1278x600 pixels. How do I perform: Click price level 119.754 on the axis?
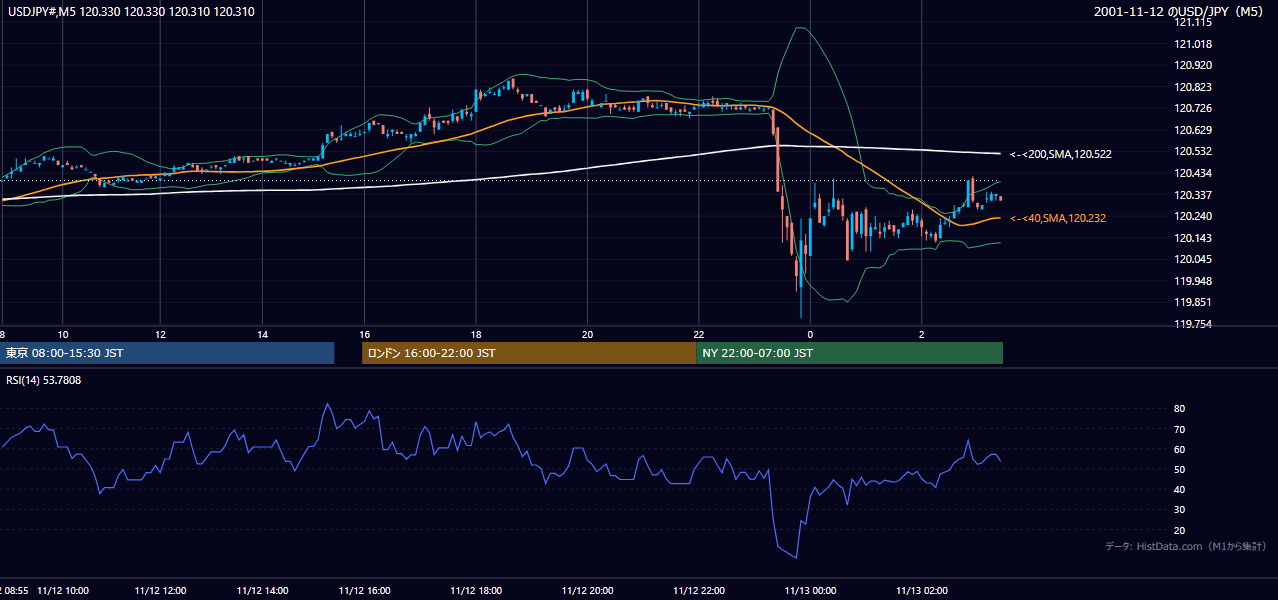pos(1193,324)
